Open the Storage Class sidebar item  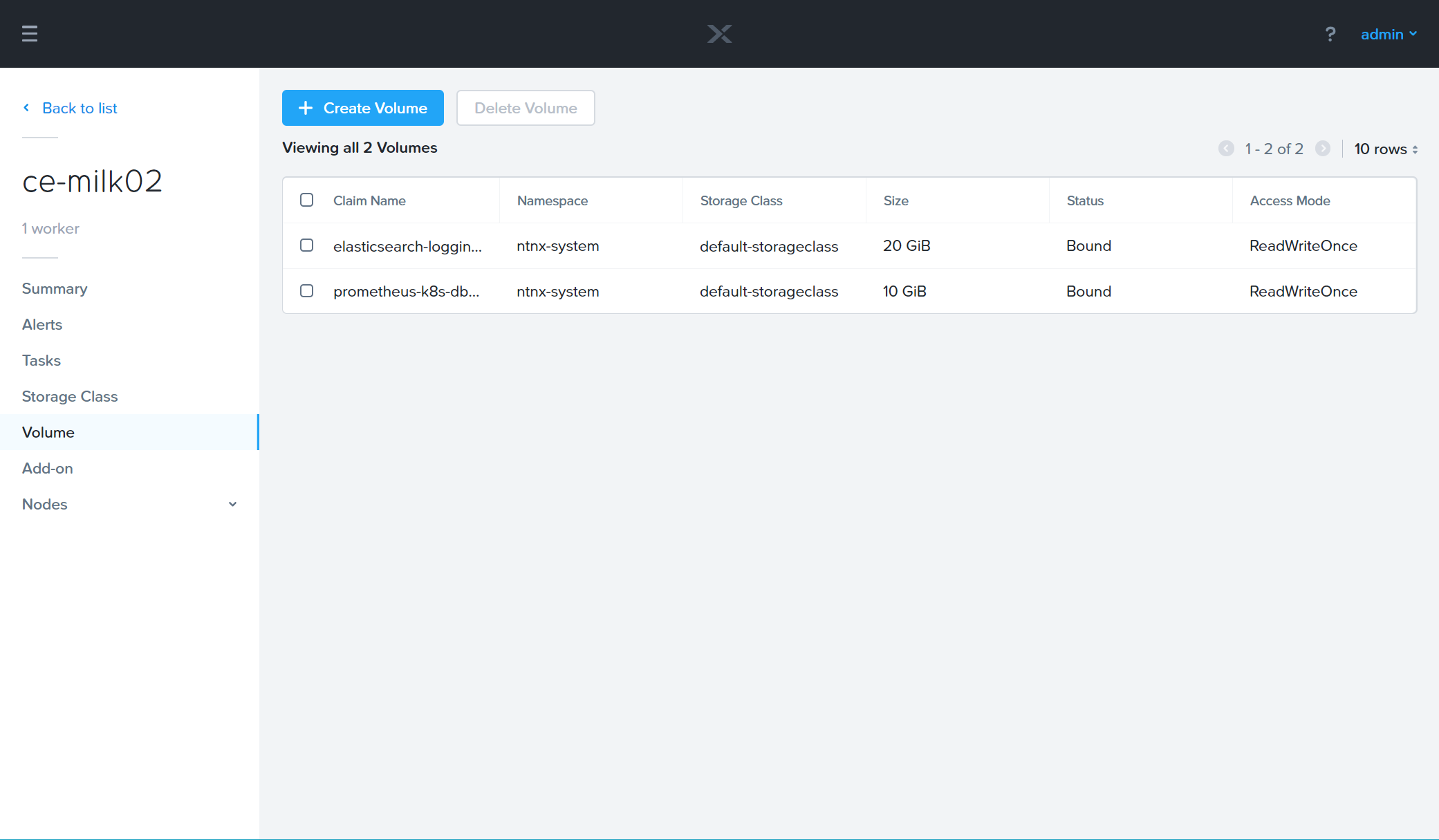(x=70, y=396)
